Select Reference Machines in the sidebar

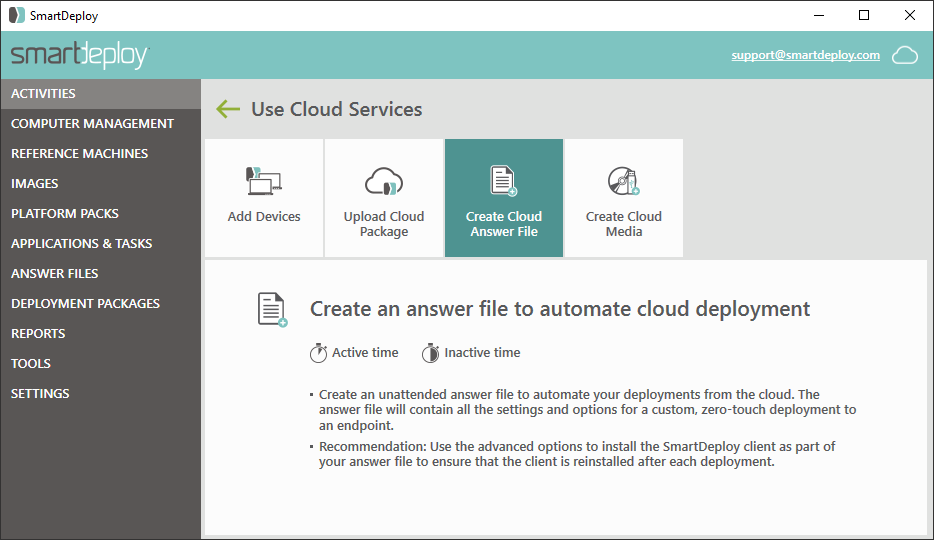click(101, 154)
